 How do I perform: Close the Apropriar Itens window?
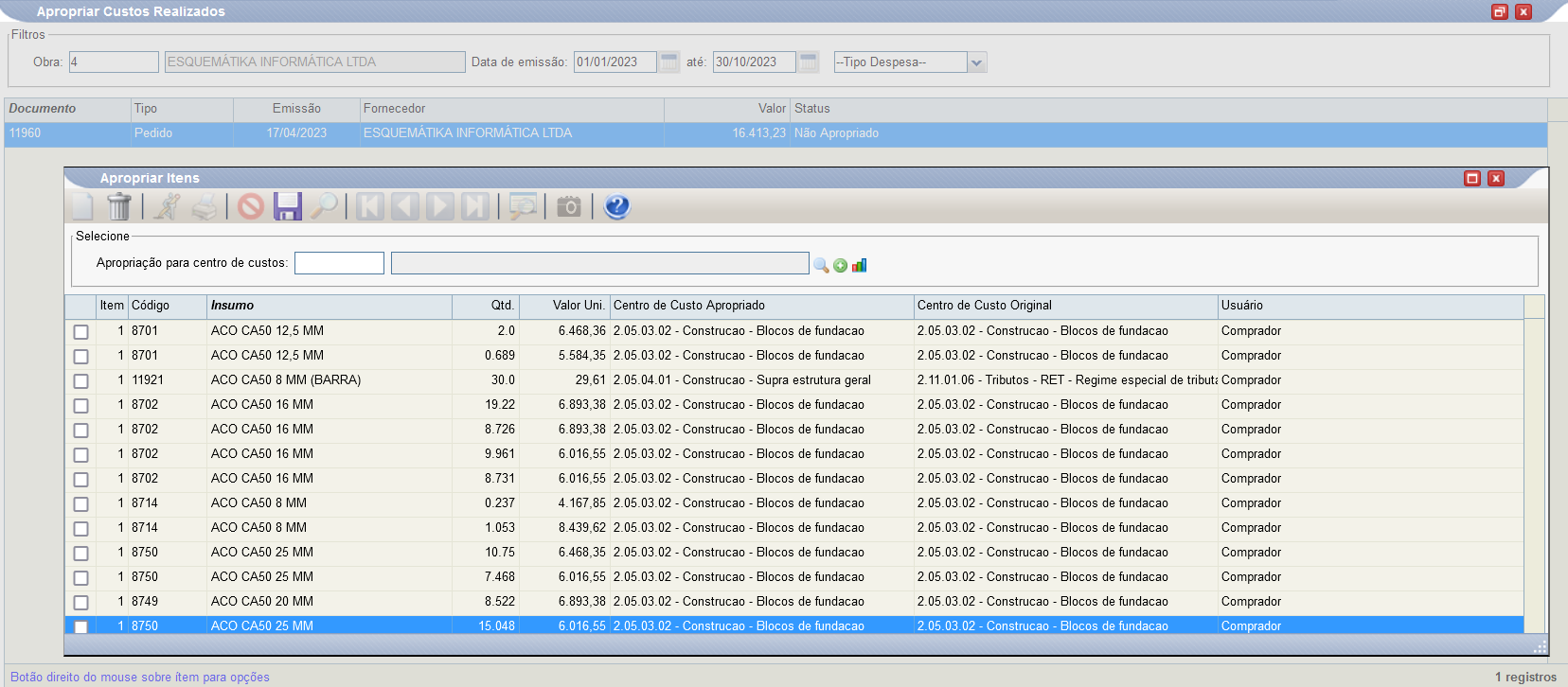1496,178
